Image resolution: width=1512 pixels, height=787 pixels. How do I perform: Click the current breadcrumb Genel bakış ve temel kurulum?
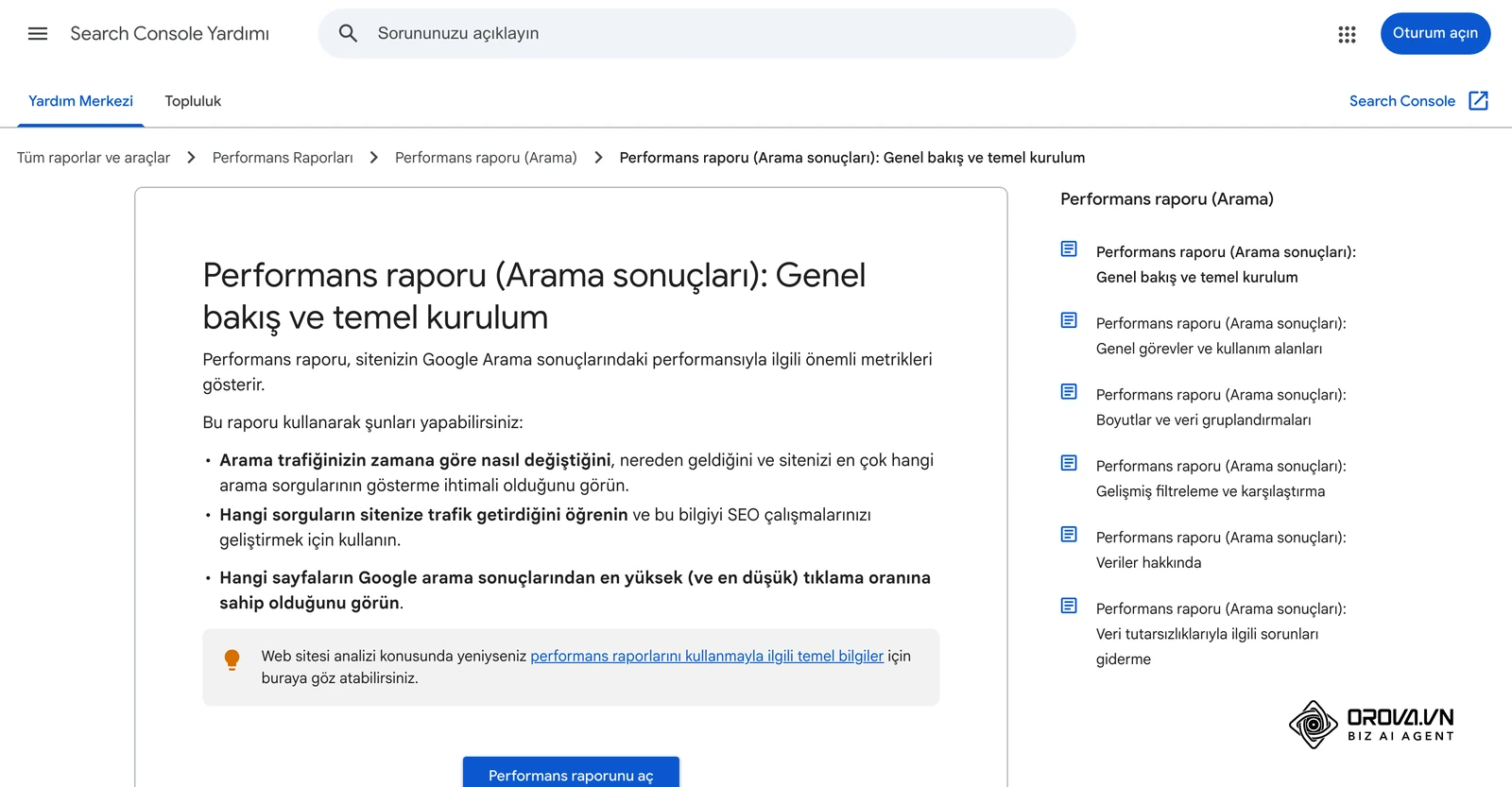click(852, 158)
